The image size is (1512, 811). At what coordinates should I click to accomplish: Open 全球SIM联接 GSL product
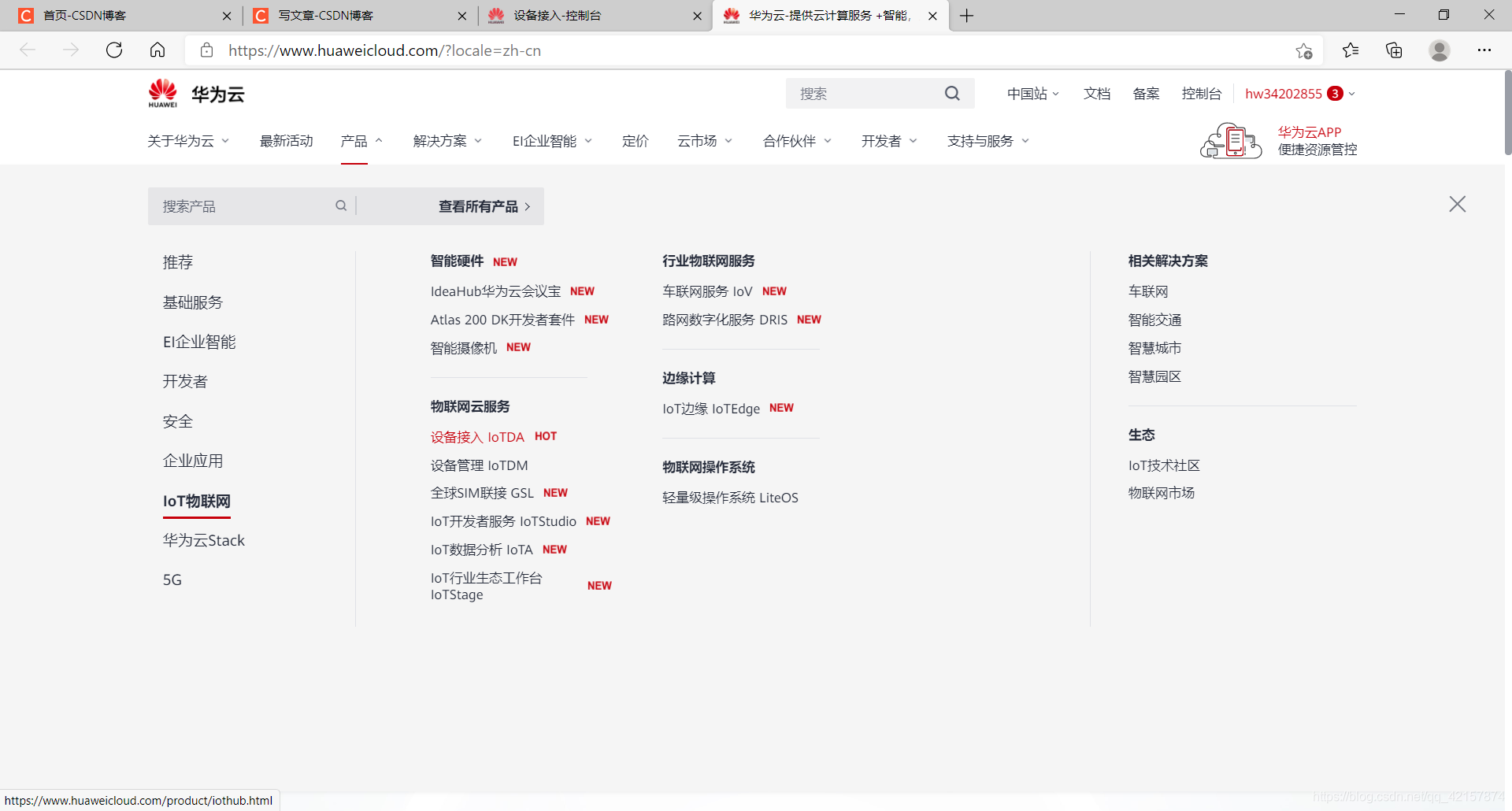(x=482, y=493)
